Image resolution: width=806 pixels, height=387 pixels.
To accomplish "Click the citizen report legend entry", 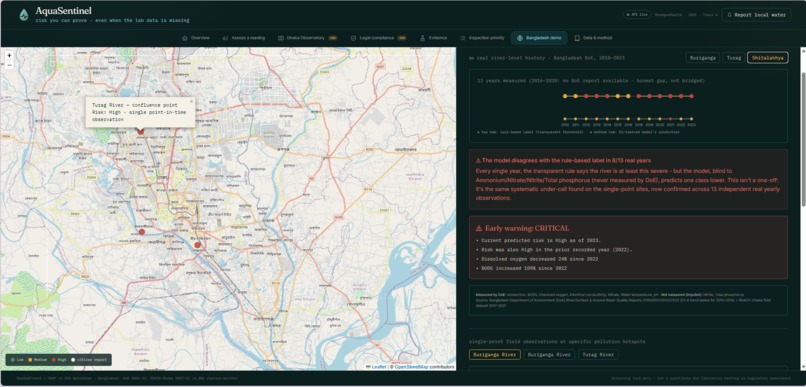I will 90,360.
